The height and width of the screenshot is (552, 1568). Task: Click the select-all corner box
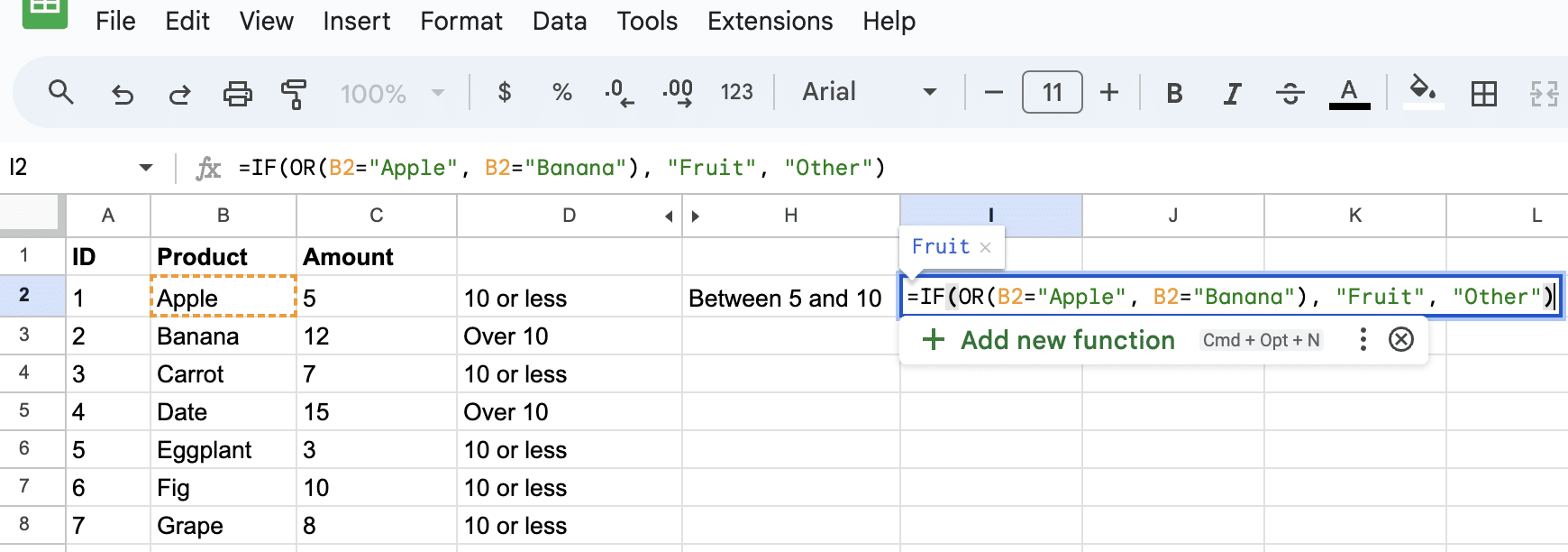click(x=32, y=216)
